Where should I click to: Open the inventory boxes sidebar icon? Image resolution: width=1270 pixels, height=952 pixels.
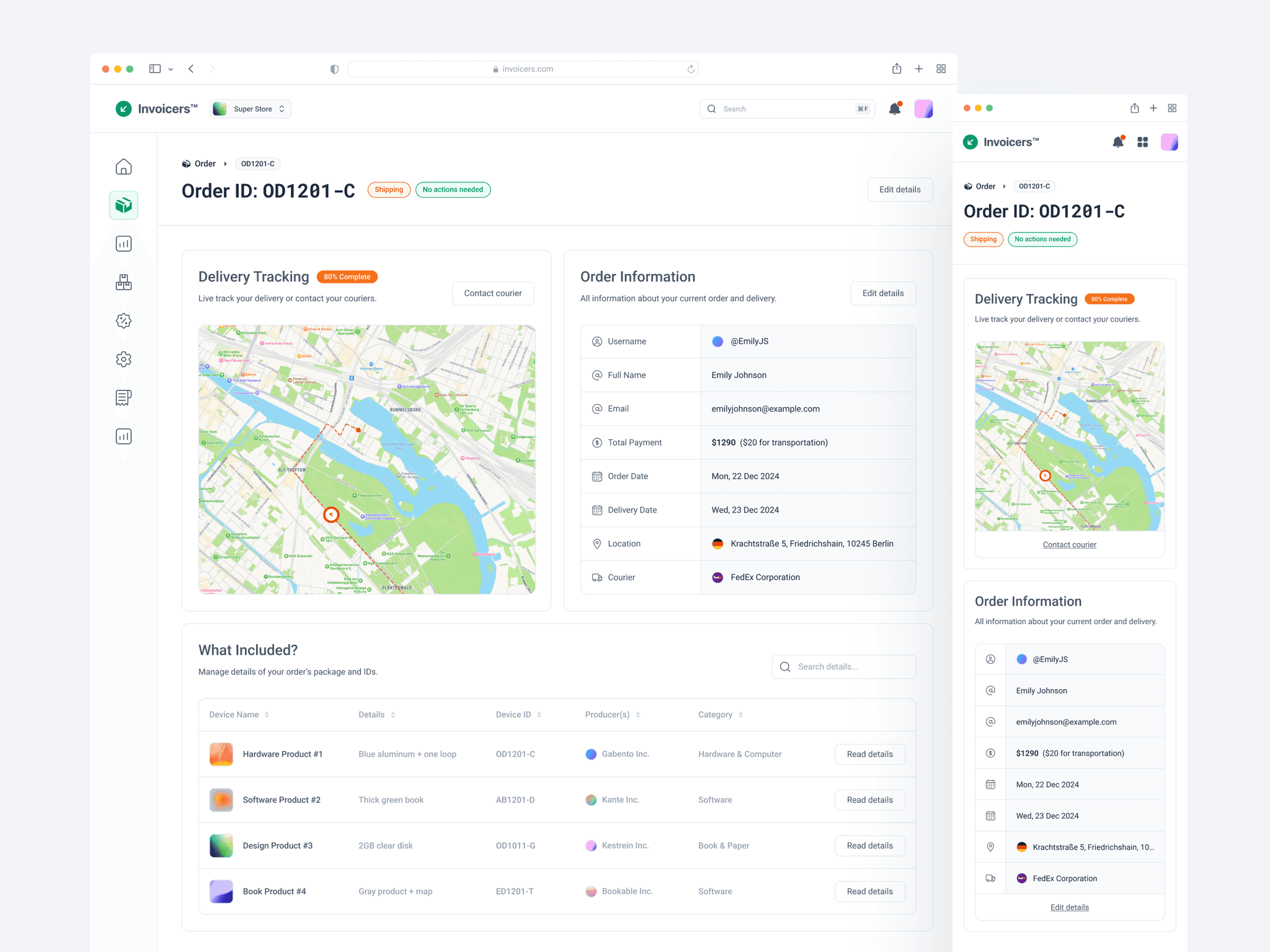(x=123, y=283)
